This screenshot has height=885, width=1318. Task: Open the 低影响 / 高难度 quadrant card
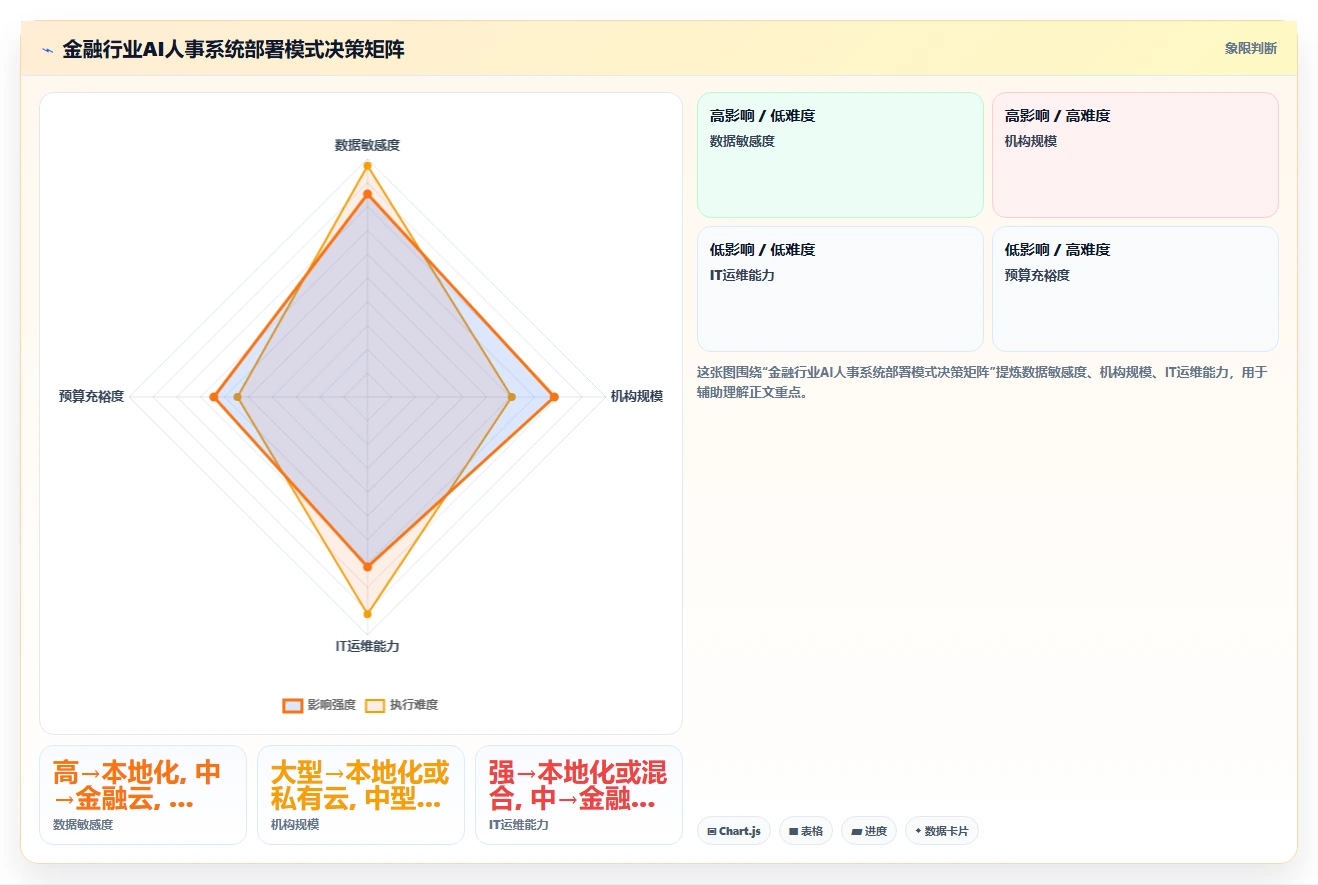pyautogui.click(x=1135, y=289)
